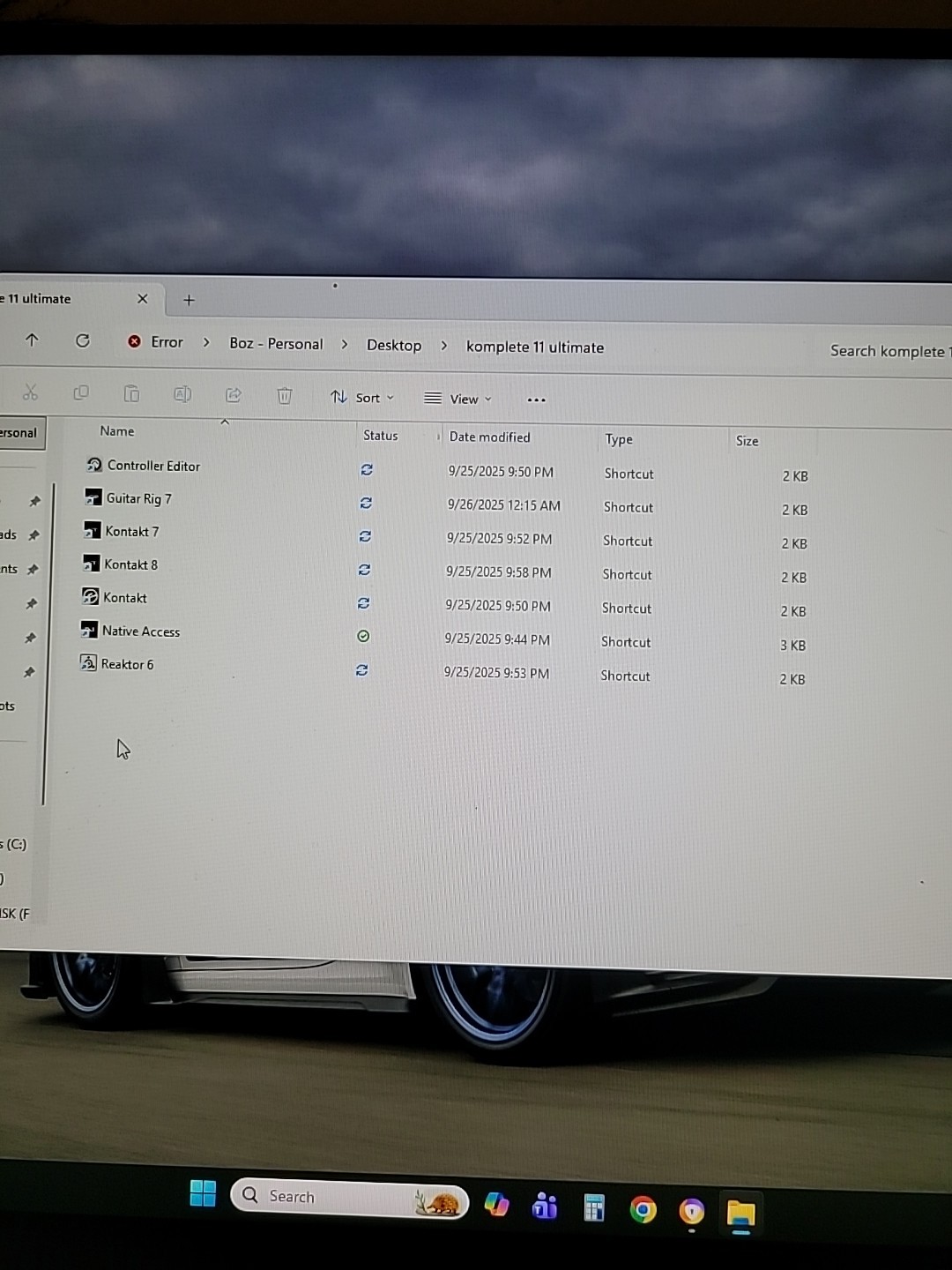
Task: Click the Copy toolbar icon
Action: (x=81, y=392)
